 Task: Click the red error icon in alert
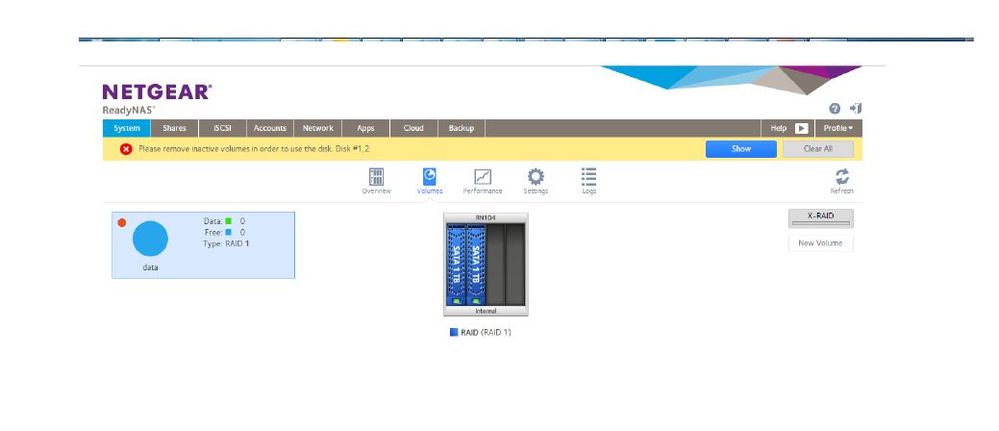coord(126,149)
